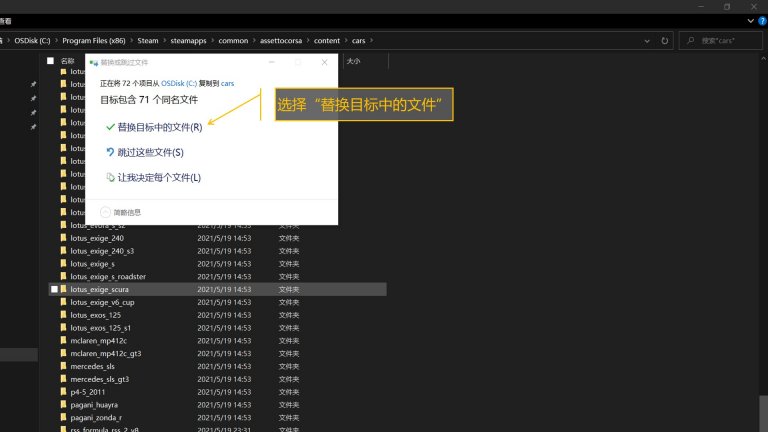Click the blue skip arrow icon beside 跳过这些文件
The image size is (768, 432).
coord(110,152)
